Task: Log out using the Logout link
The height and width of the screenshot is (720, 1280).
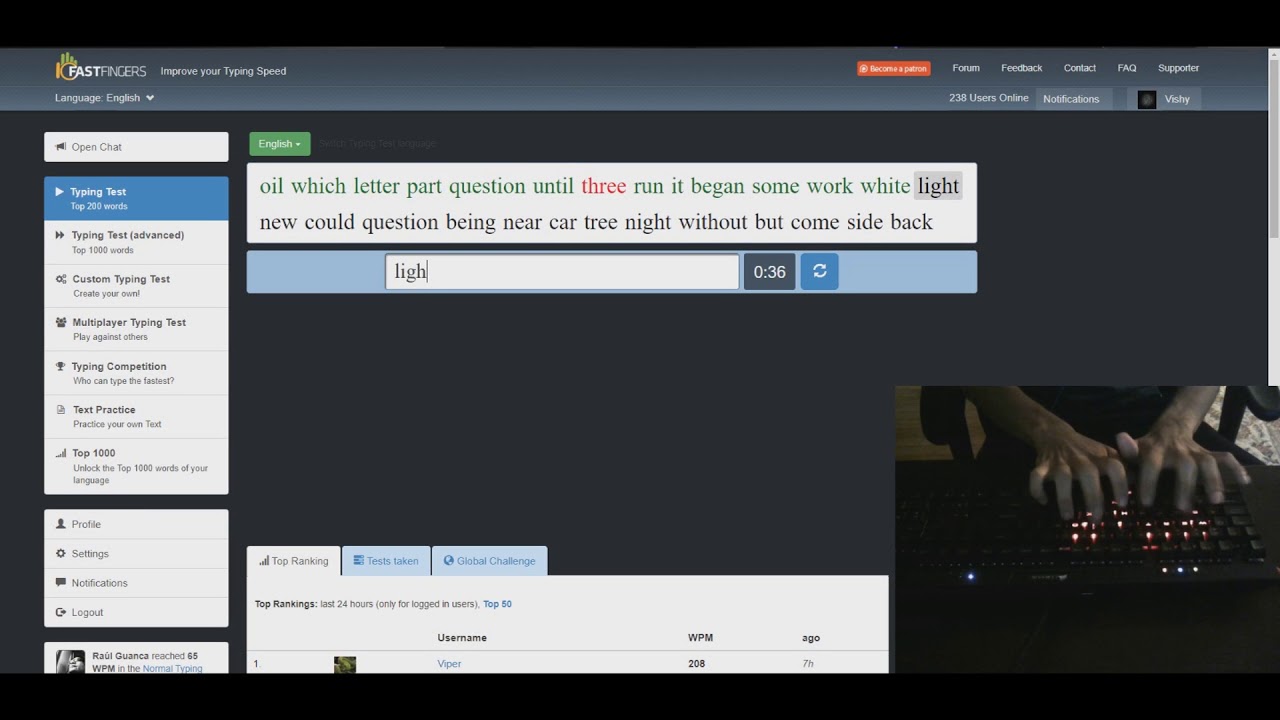Action: click(136, 612)
